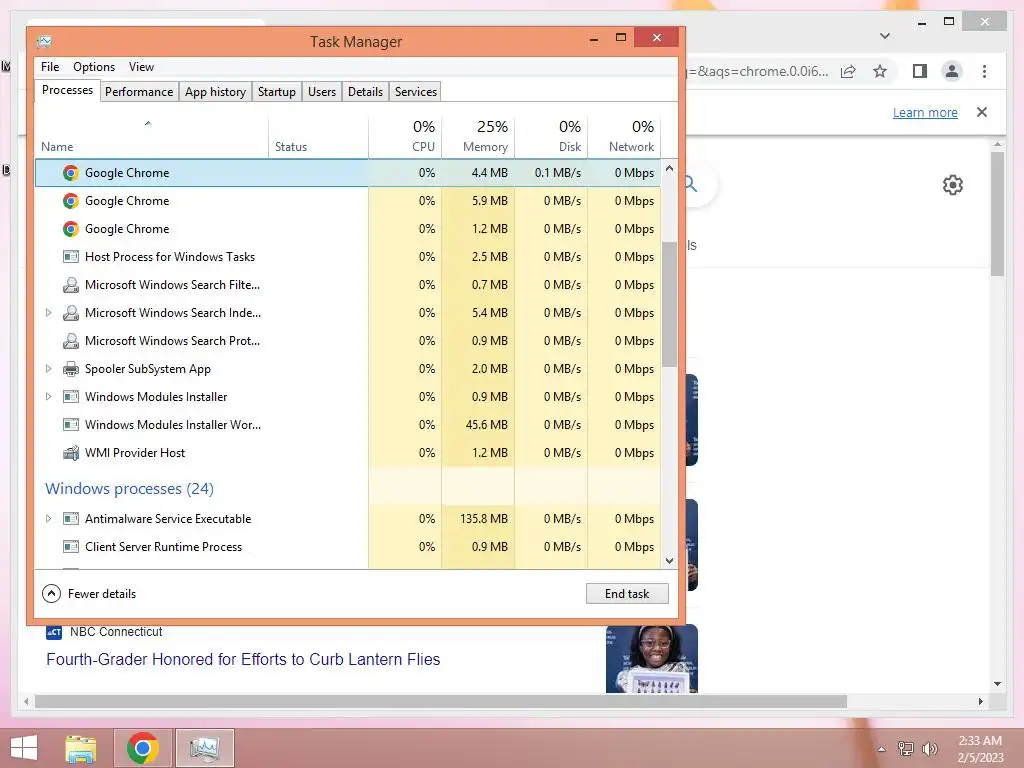Expand the Windows Modules Installer process
The width and height of the screenshot is (1024, 768).
coord(48,397)
